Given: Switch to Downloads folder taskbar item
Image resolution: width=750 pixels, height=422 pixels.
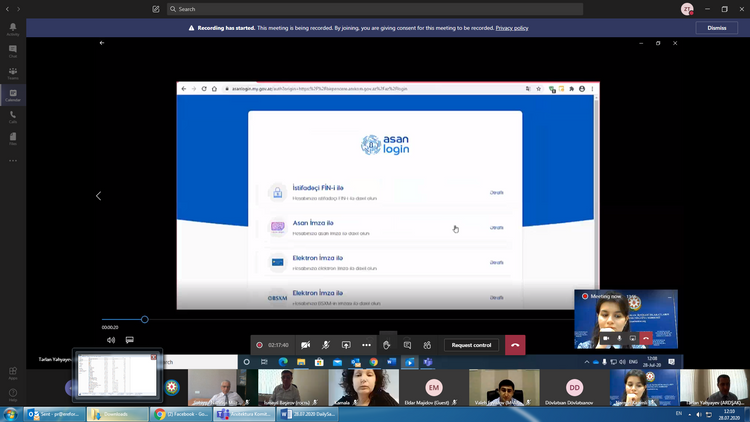Looking at the screenshot, I should click(x=117, y=414).
